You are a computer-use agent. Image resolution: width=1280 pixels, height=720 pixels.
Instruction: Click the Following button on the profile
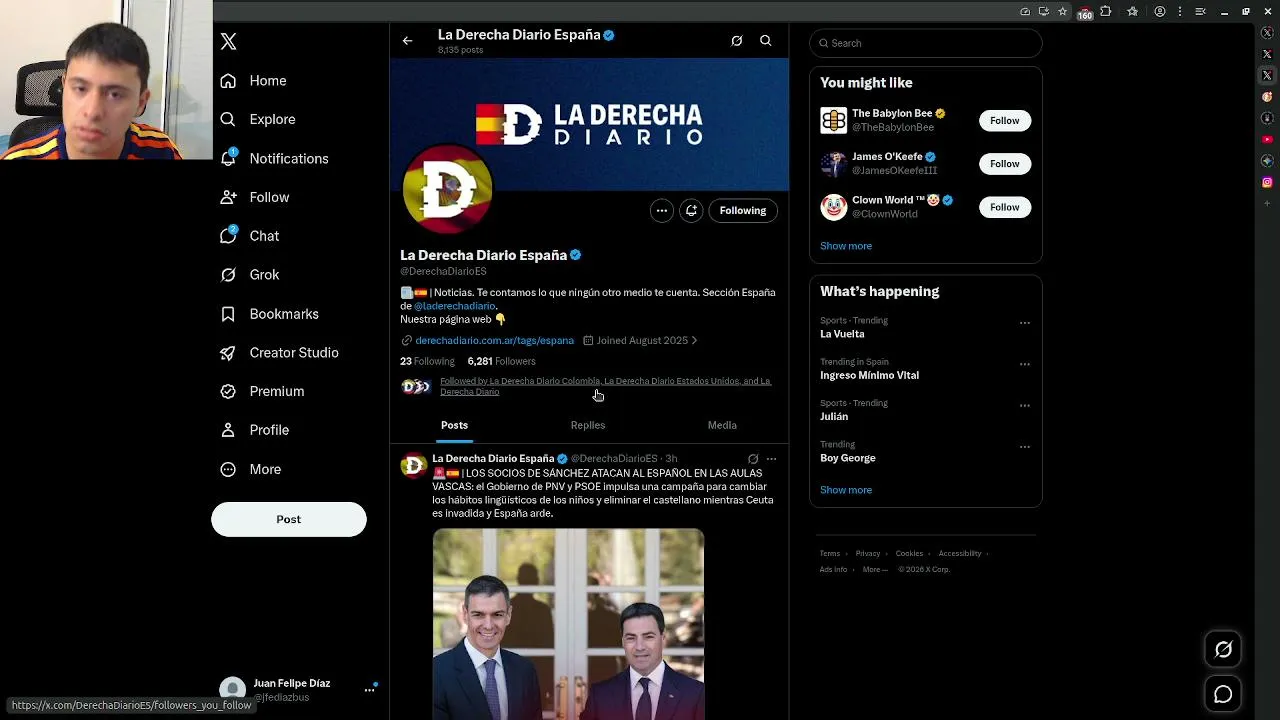pos(743,210)
